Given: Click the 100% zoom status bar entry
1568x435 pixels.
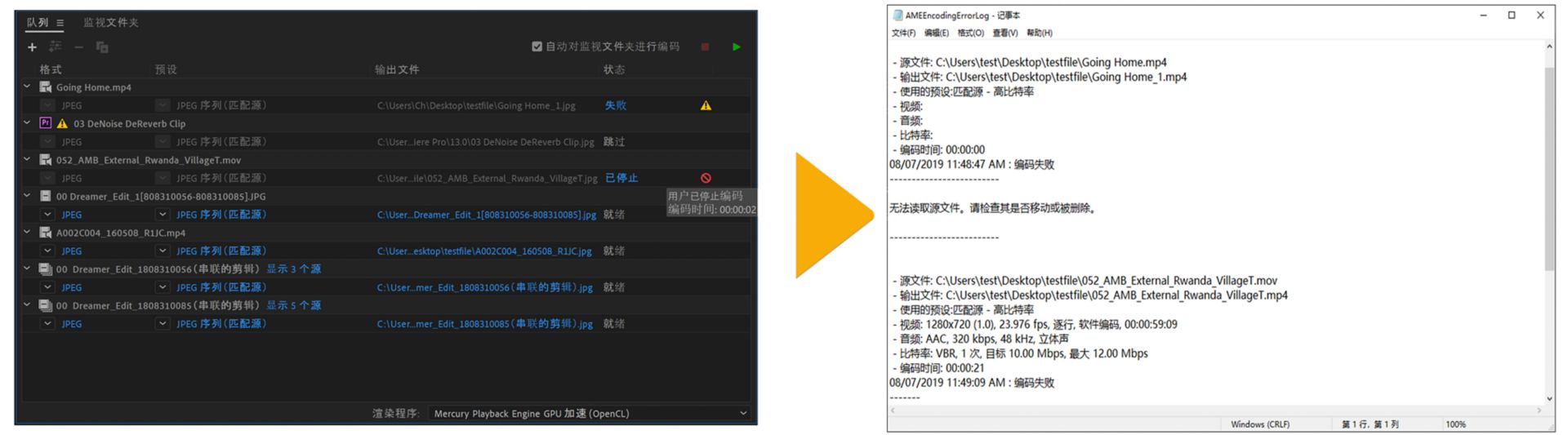Looking at the screenshot, I should 1455,424.
